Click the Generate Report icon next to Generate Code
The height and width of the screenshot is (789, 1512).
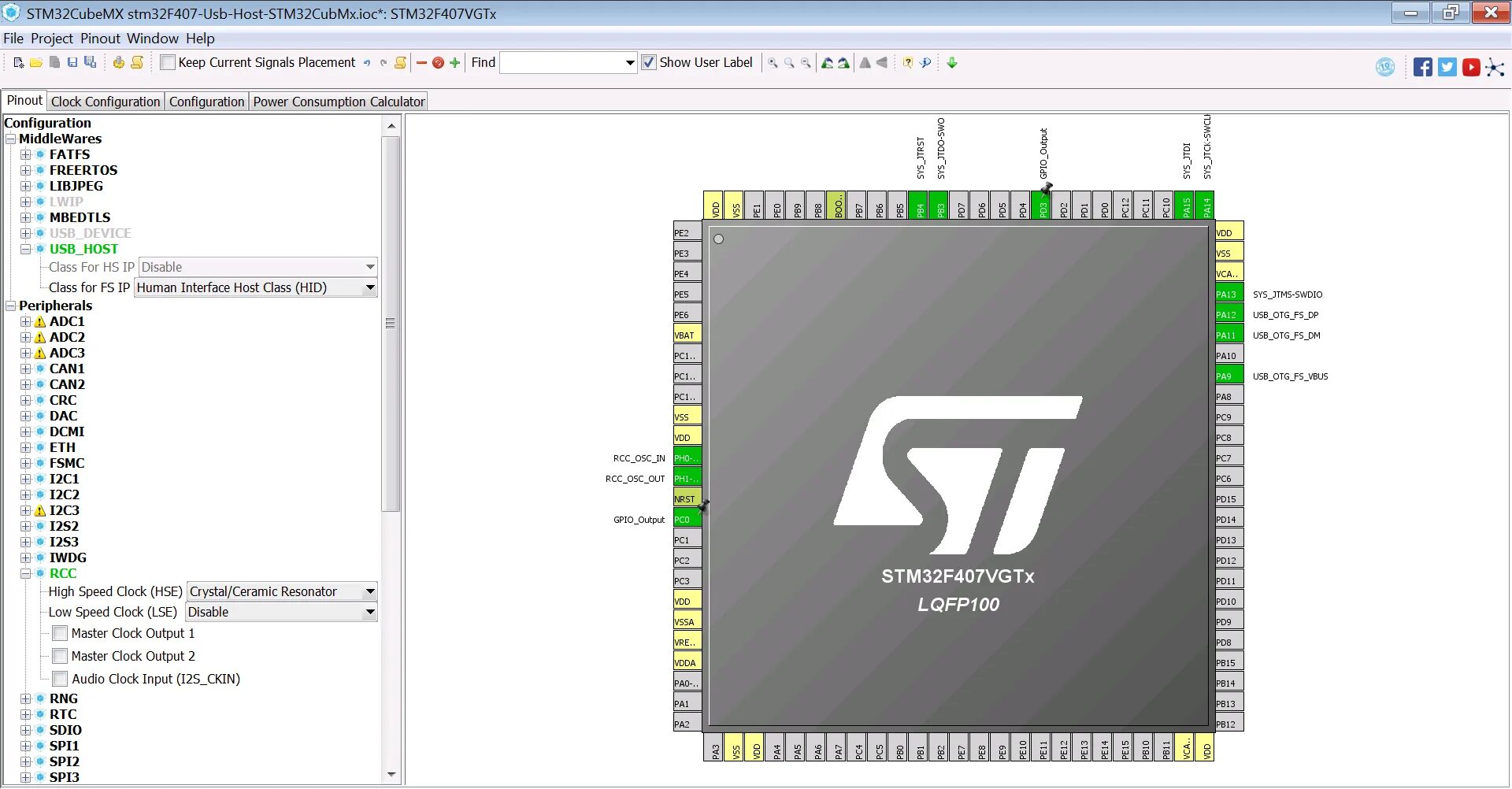137,62
